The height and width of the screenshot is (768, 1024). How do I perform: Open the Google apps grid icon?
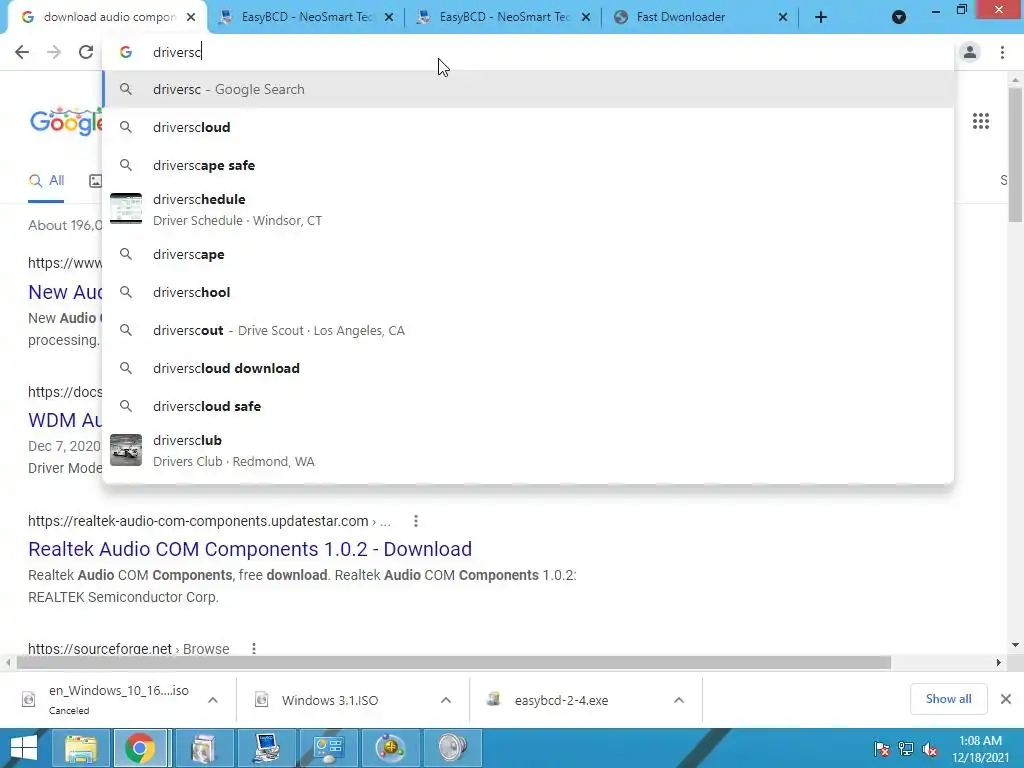pyautogui.click(x=981, y=121)
